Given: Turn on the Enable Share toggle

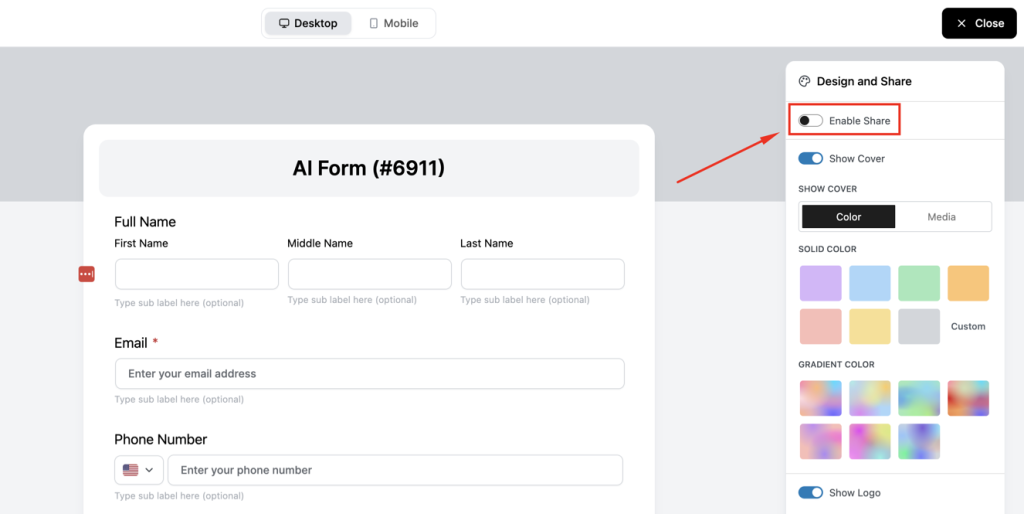Looking at the screenshot, I should (x=810, y=121).
